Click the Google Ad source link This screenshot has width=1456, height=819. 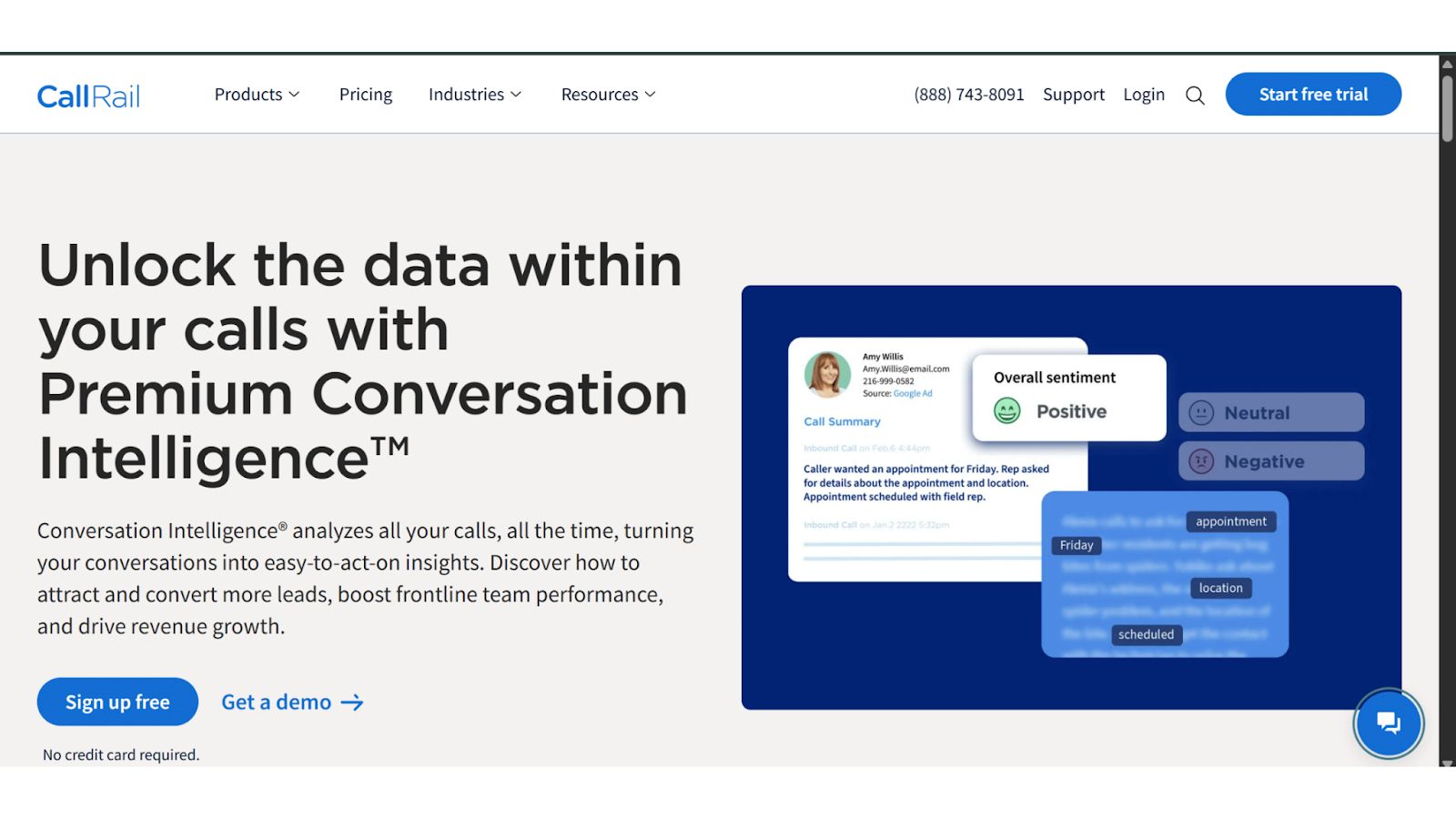913,394
